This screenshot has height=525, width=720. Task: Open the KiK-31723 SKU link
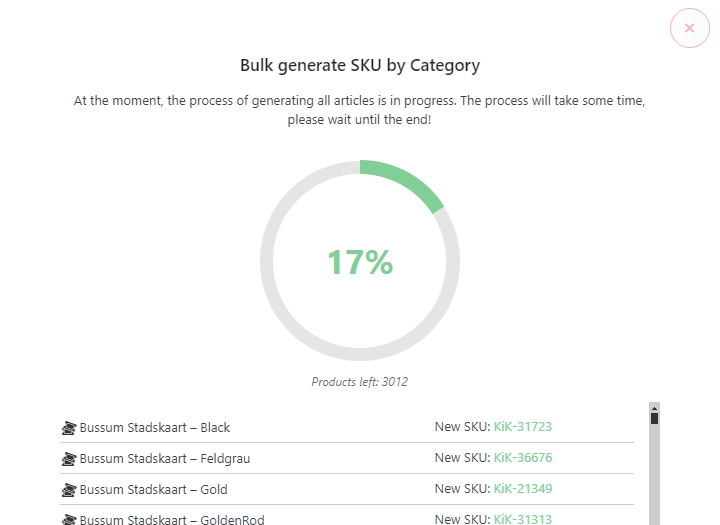point(523,427)
